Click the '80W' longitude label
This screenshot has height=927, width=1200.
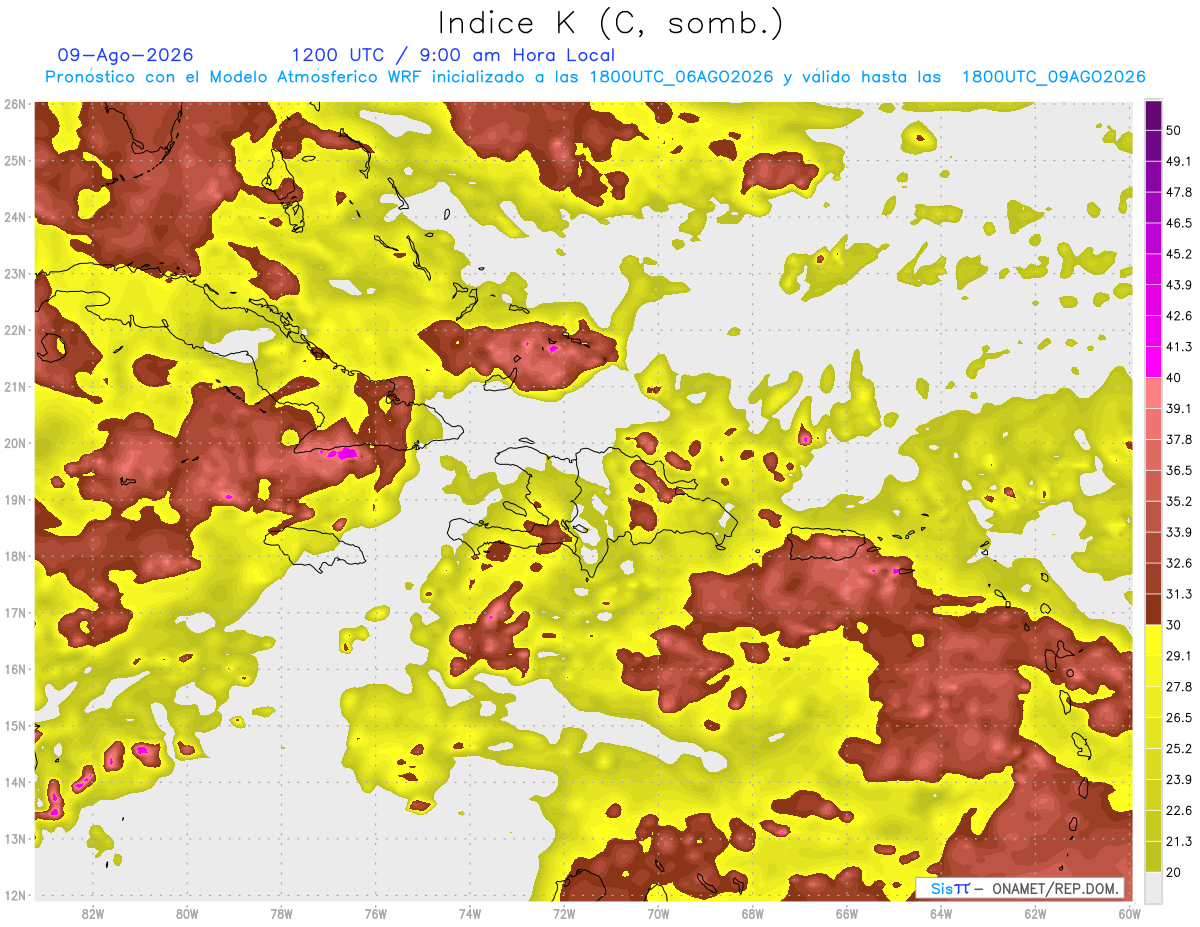tap(186, 913)
